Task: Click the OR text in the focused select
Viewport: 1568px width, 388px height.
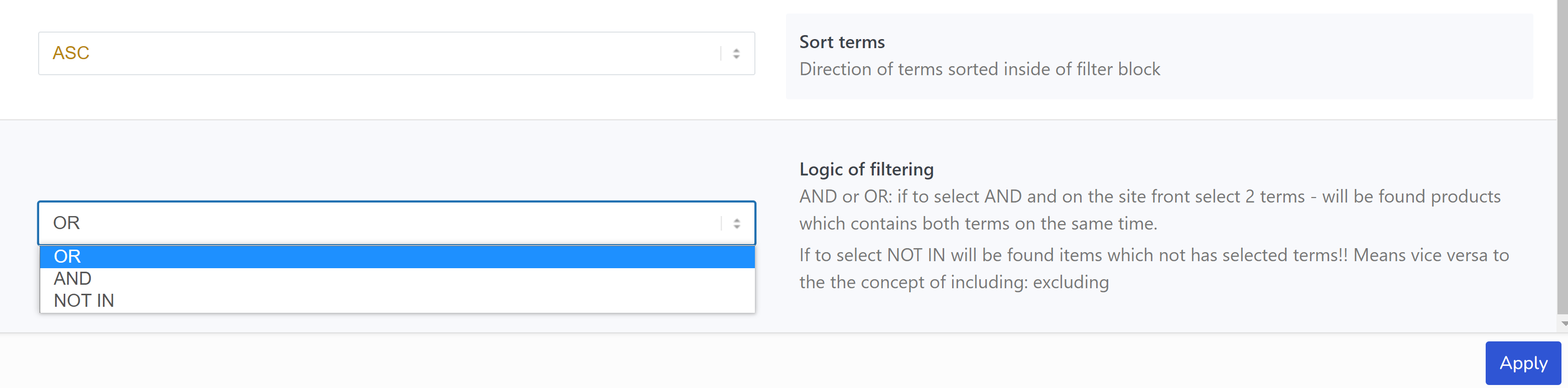Action: pyautogui.click(x=66, y=223)
